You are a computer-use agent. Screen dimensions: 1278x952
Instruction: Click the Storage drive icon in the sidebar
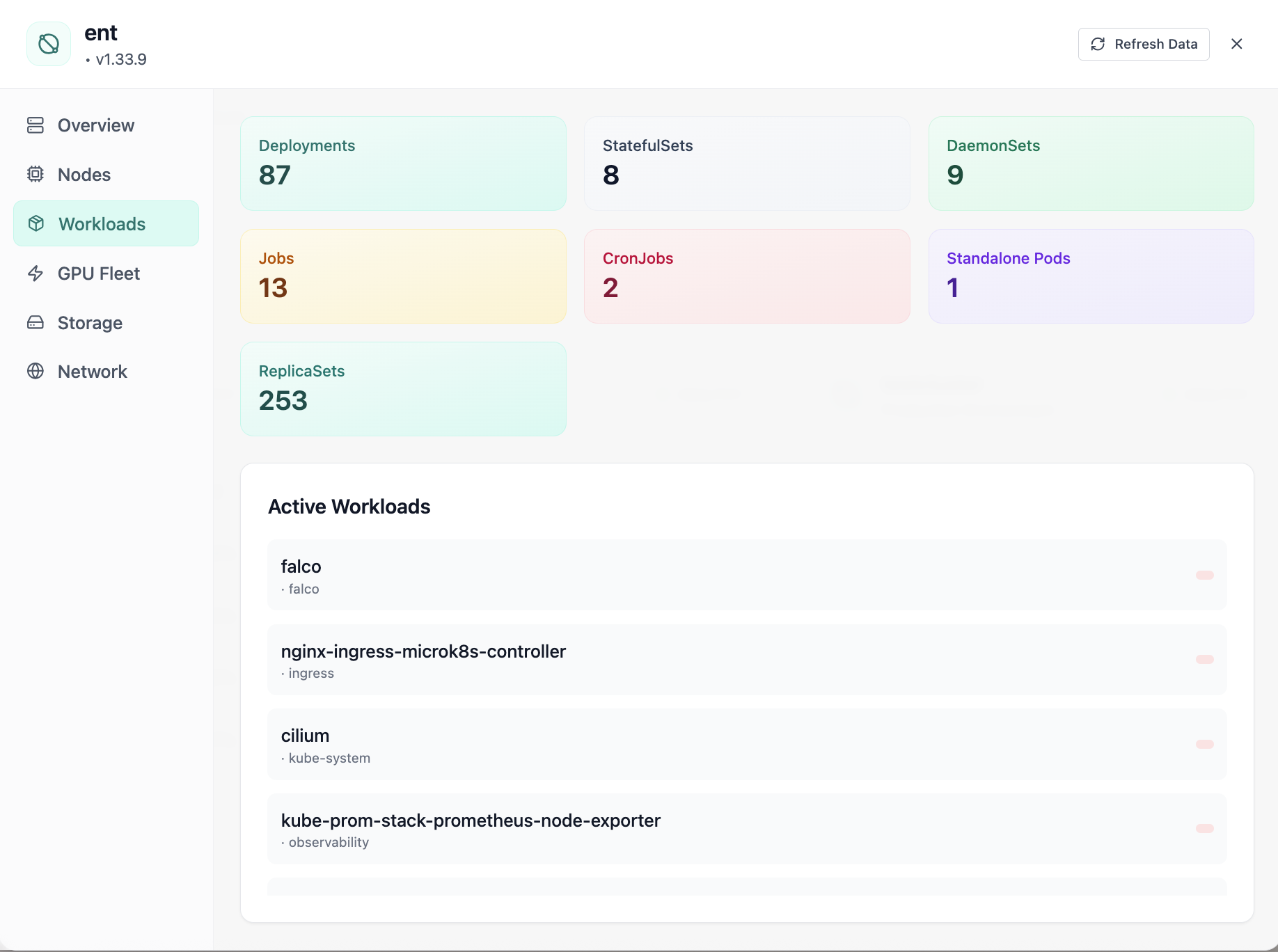pos(35,322)
